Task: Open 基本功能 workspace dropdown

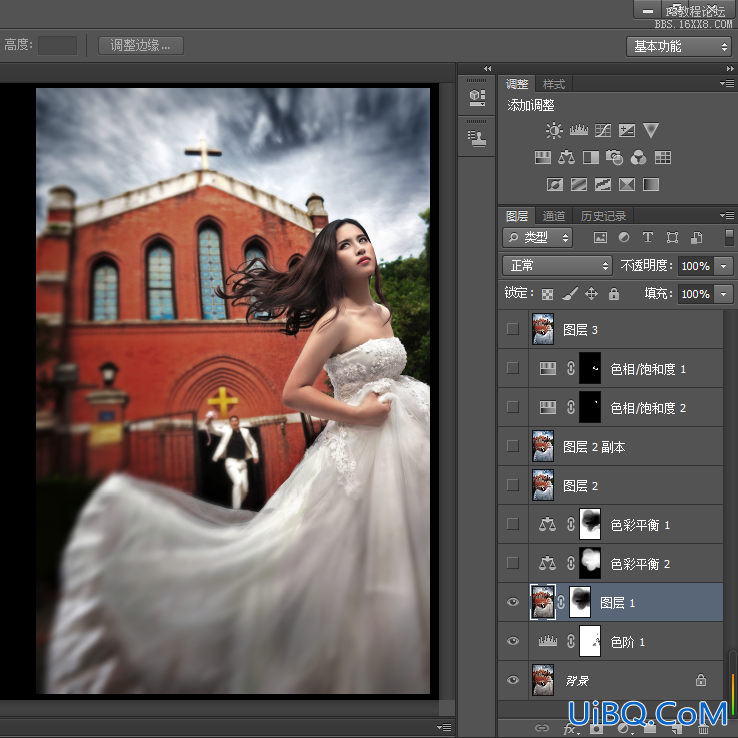Action: [679, 47]
